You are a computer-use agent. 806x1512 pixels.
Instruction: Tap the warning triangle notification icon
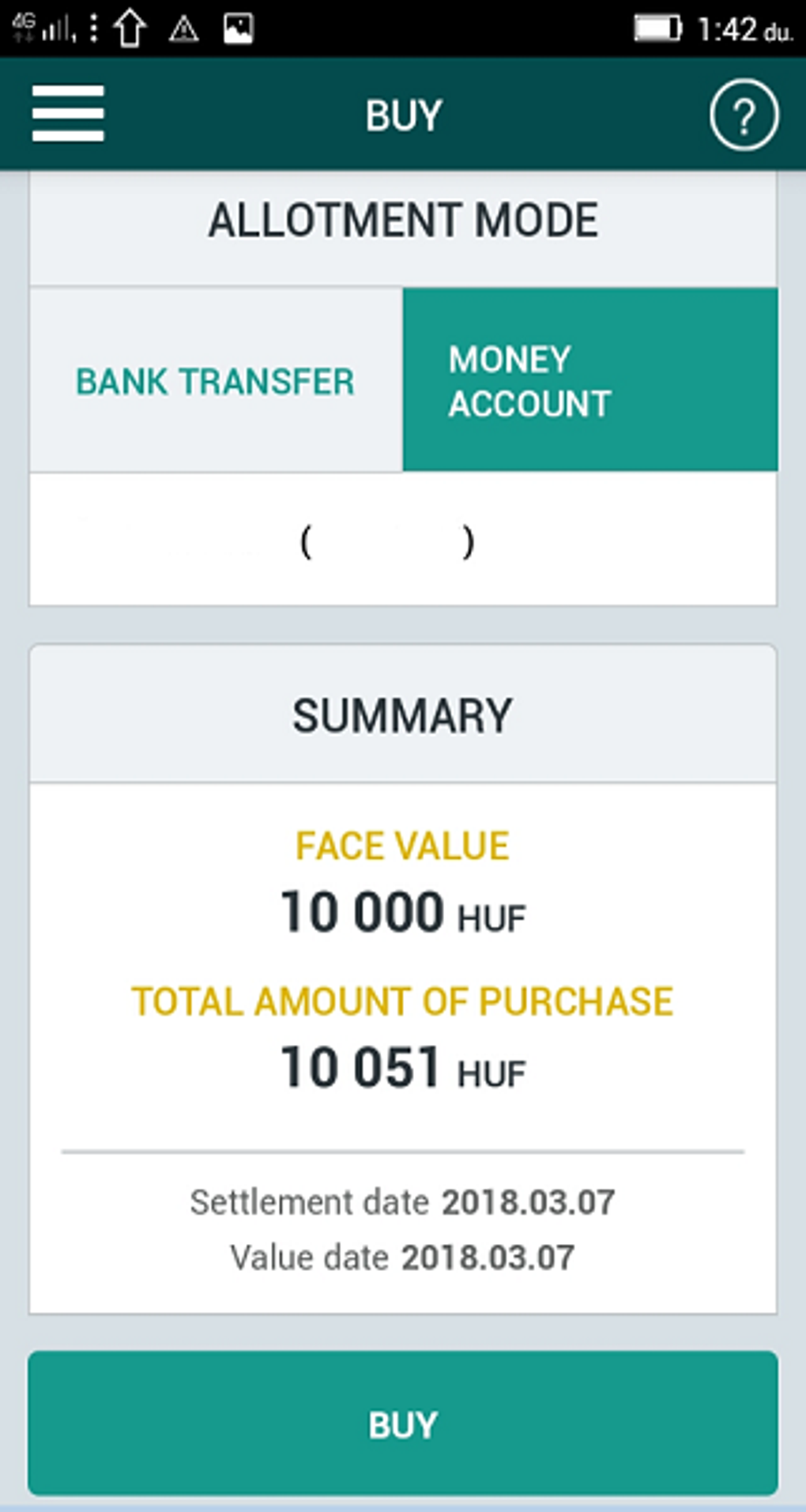(183, 29)
